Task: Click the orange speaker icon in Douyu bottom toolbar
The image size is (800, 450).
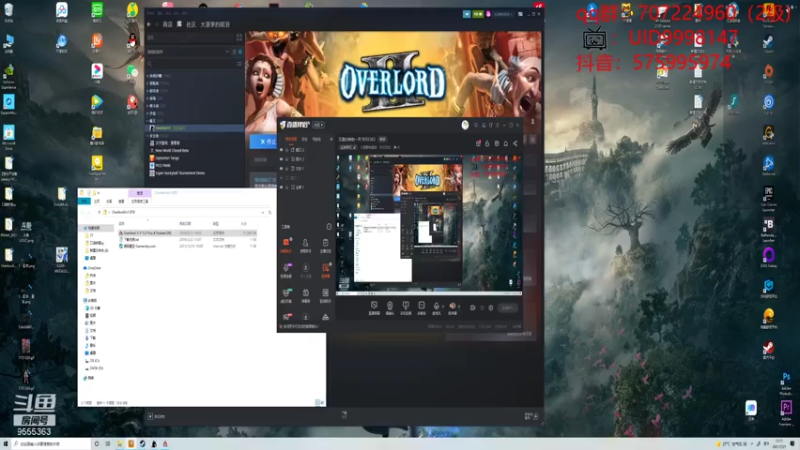Action: (x=453, y=306)
